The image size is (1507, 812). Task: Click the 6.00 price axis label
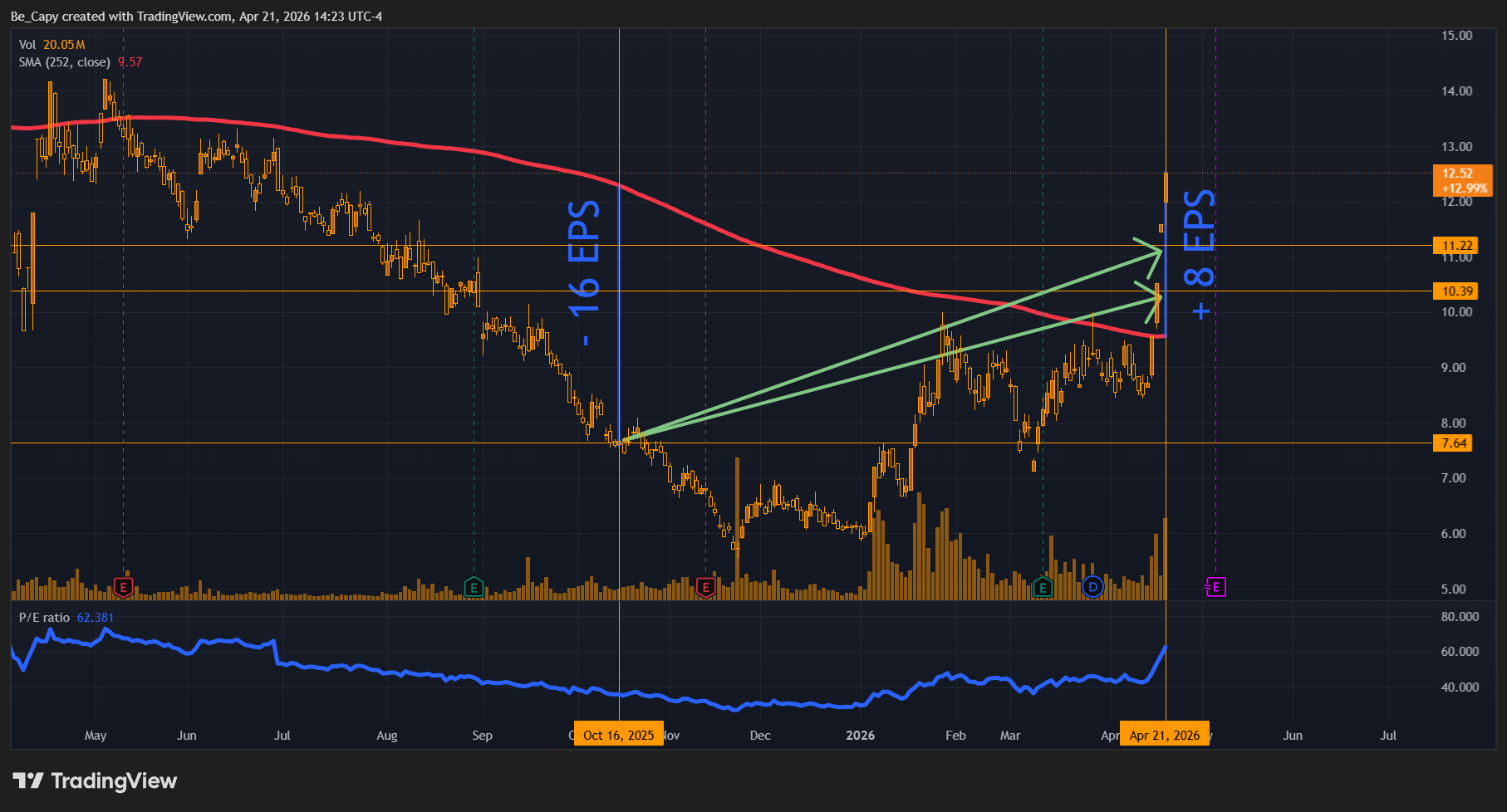(1454, 534)
